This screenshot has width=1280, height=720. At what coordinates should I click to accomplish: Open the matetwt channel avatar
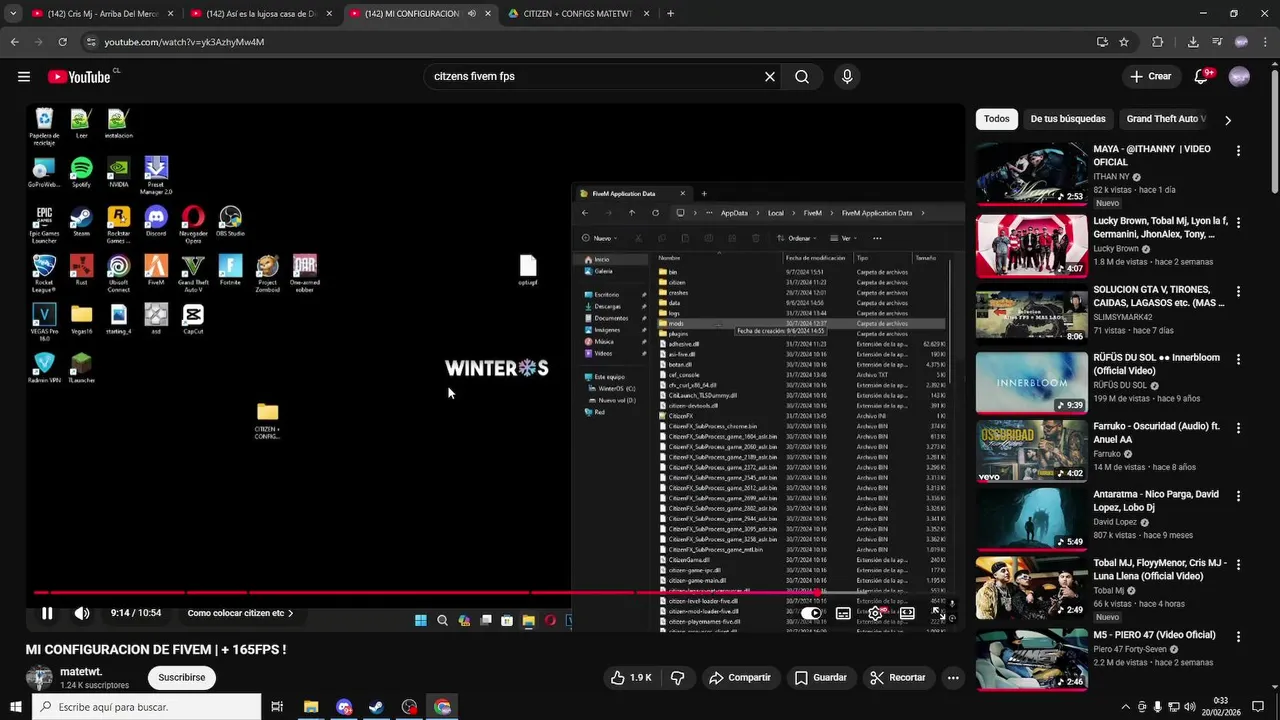[39, 677]
